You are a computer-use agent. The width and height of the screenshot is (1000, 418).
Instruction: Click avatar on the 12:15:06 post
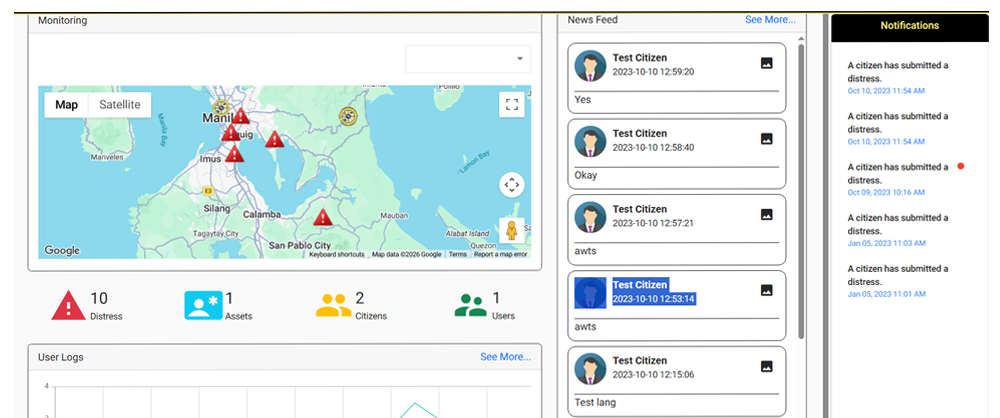pos(590,369)
